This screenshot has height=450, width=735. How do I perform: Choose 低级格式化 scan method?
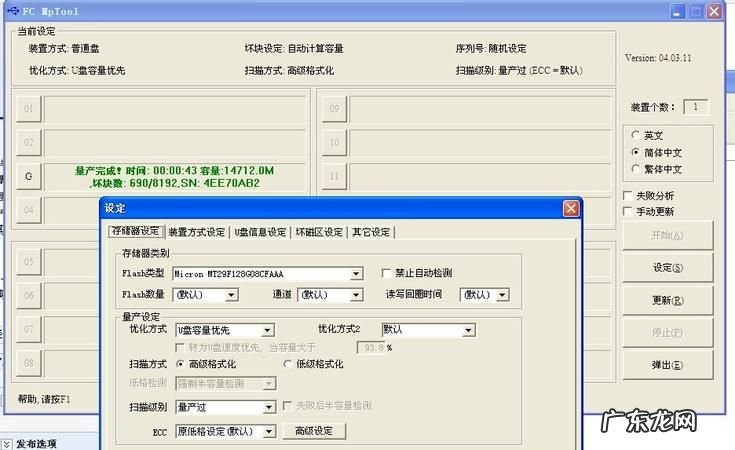[289, 364]
